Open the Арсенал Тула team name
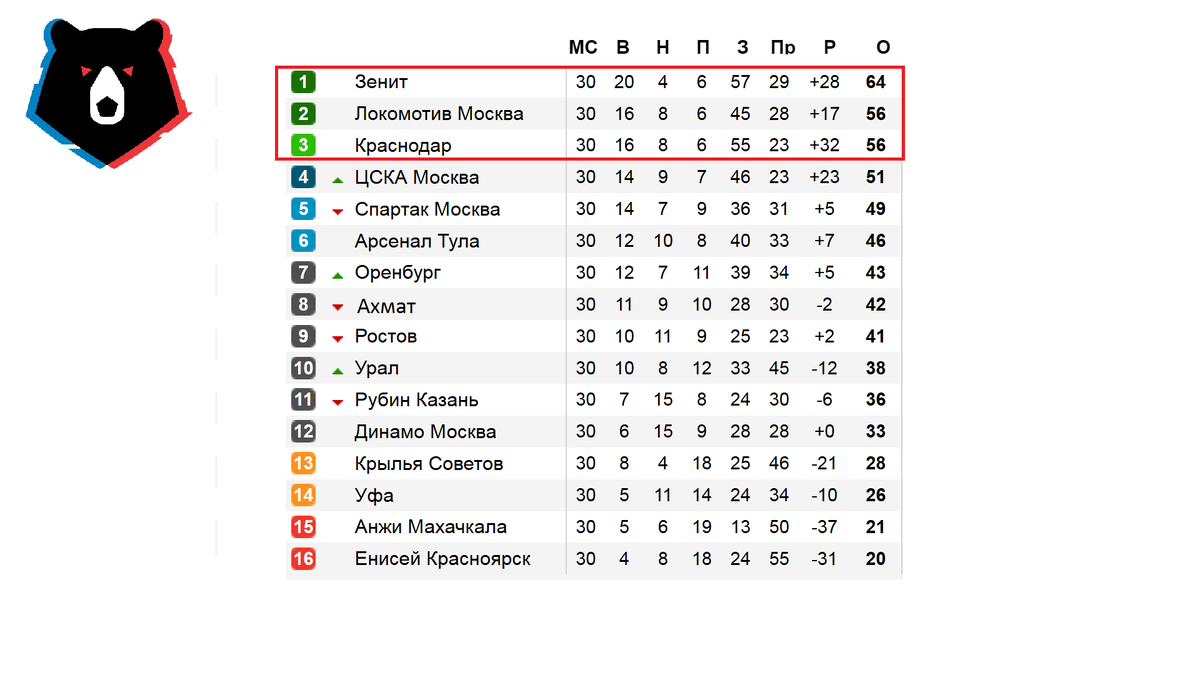This screenshot has width=1200, height=675. (417, 241)
